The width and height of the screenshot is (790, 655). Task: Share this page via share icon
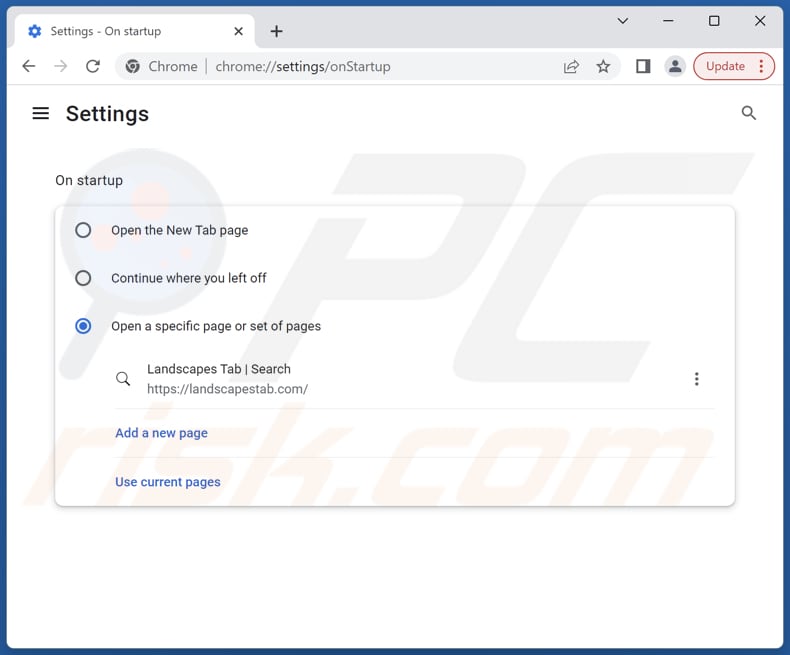571,66
